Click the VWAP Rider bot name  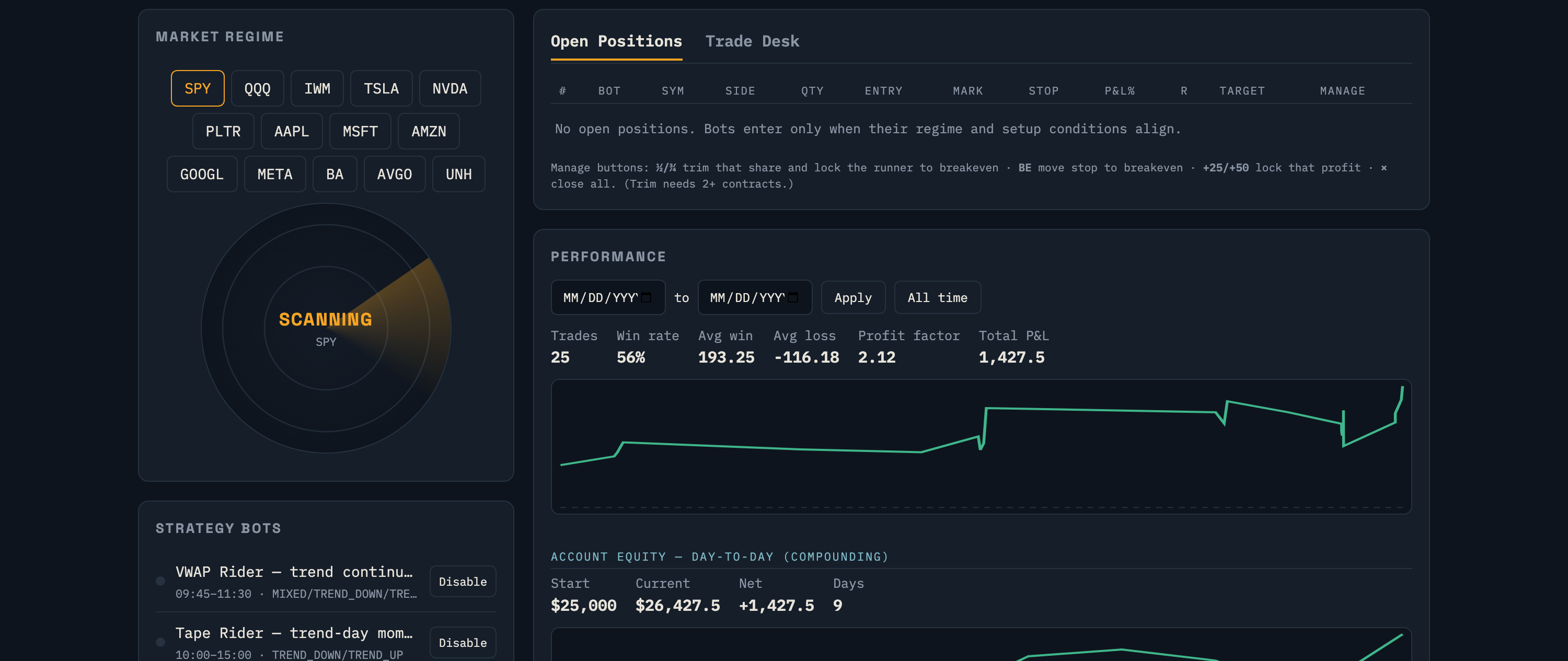click(294, 572)
